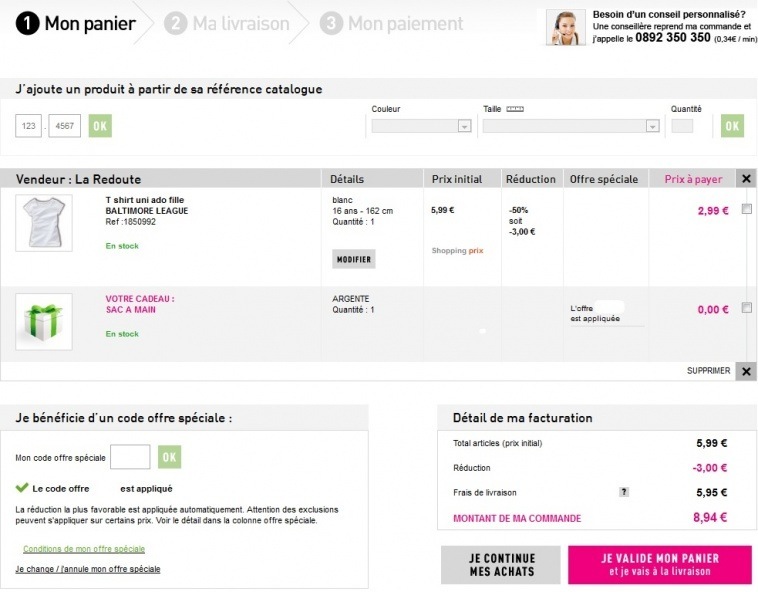Click the size guide ruler icon
Screen dimensions: 758x592
coord(516,108)
